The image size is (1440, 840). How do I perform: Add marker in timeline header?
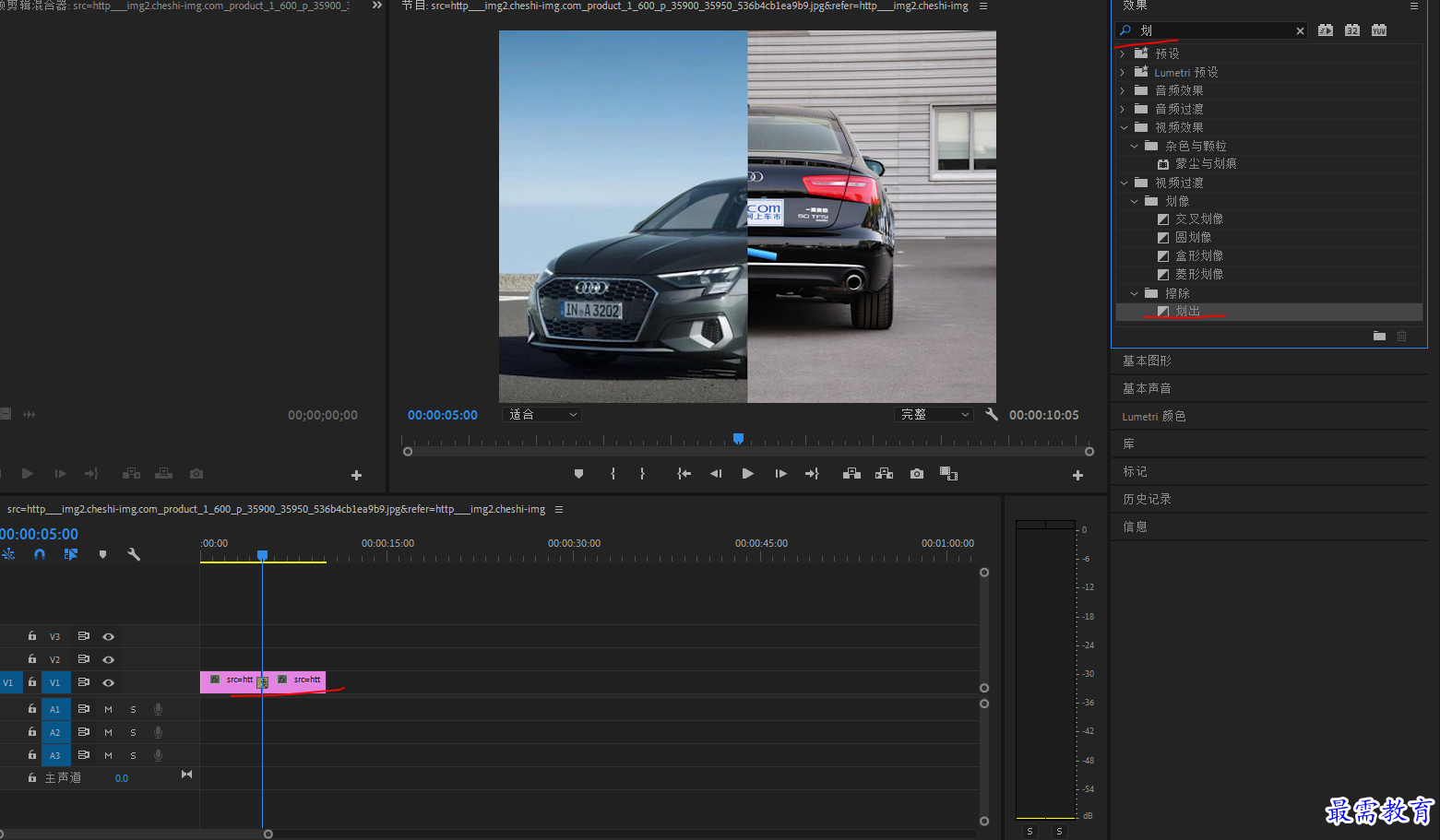point(102,554)
